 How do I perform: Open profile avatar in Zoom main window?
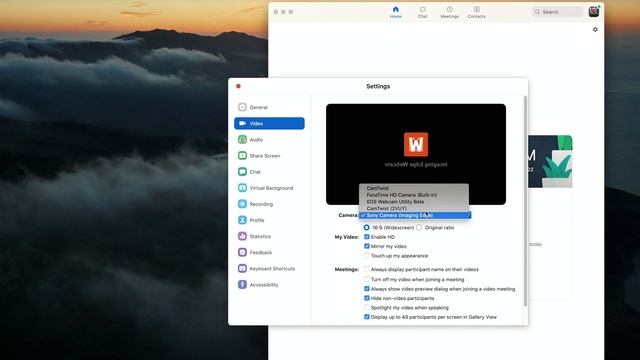coord(593,11)
